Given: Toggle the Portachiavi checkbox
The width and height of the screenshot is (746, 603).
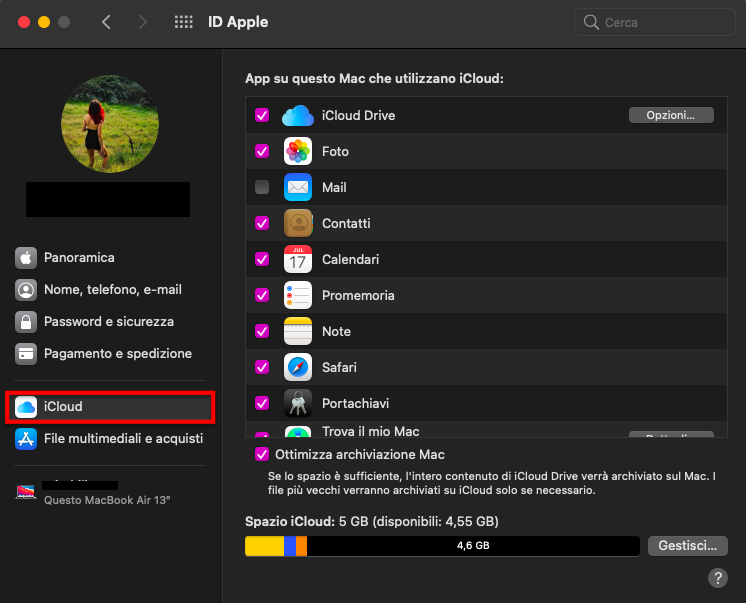Looking at the screenshot, I should pos(262,403).
